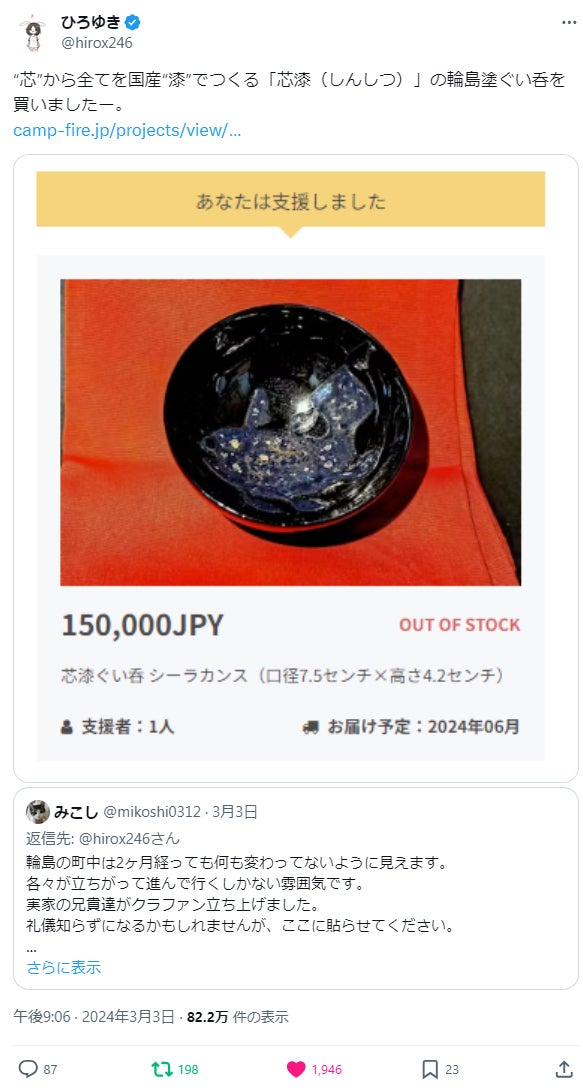Open the ひろゆき display name

(x=90, y=23)
